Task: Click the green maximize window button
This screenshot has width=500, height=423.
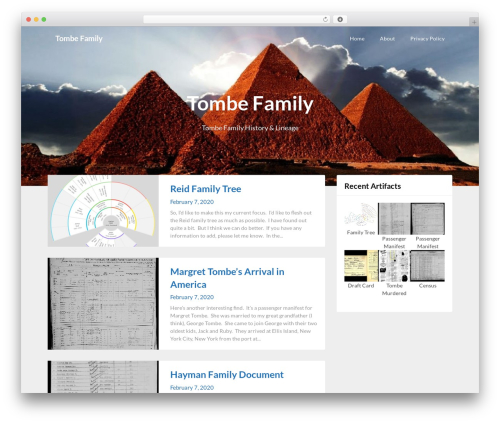Action: pyautogui.click(x=44, y=20)
